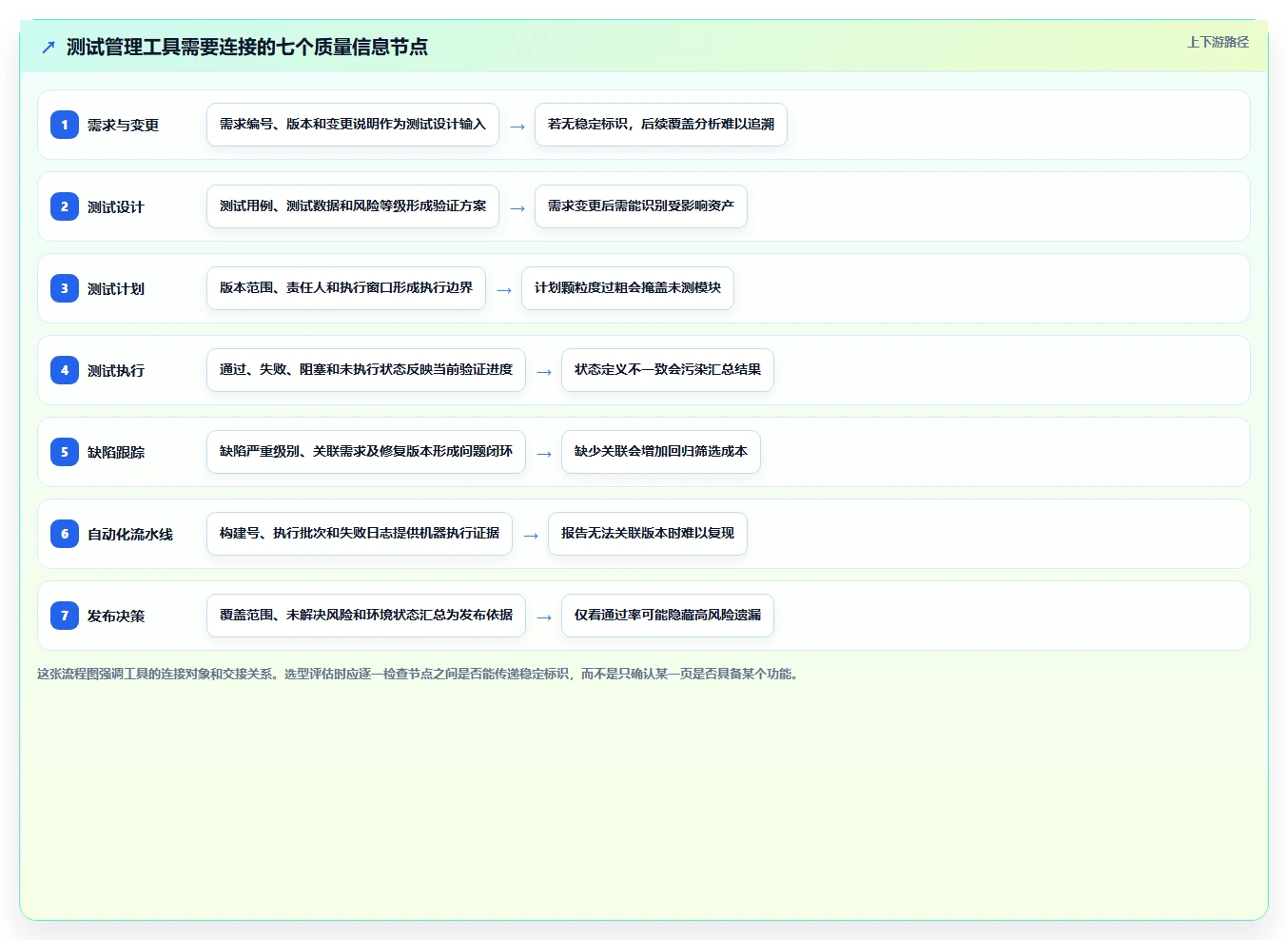Select the 缺陷跟踪 node label
Image resolution: width=1288 pixels, height=940 pixels.
[x=116, y=452]
